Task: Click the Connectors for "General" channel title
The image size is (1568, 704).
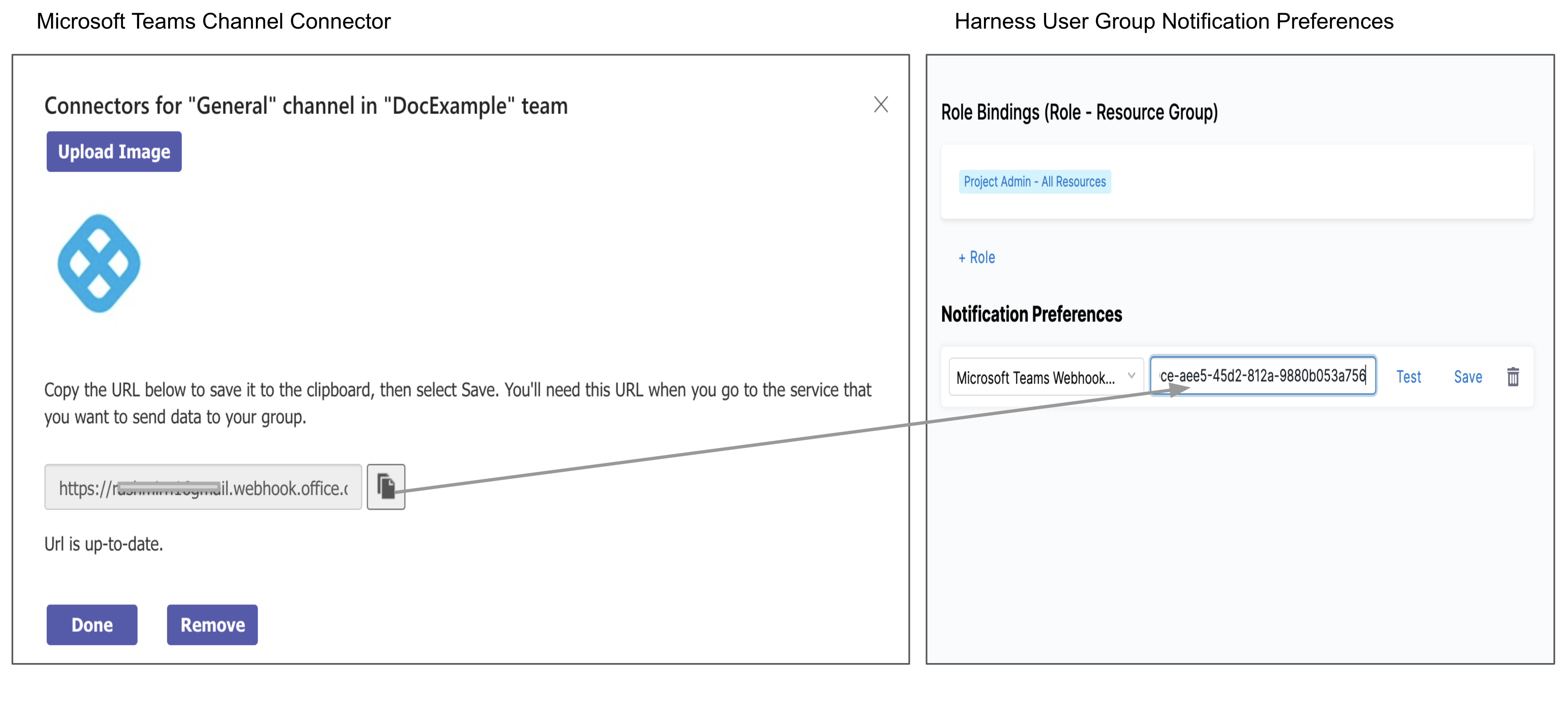Action: click(306, 106)
